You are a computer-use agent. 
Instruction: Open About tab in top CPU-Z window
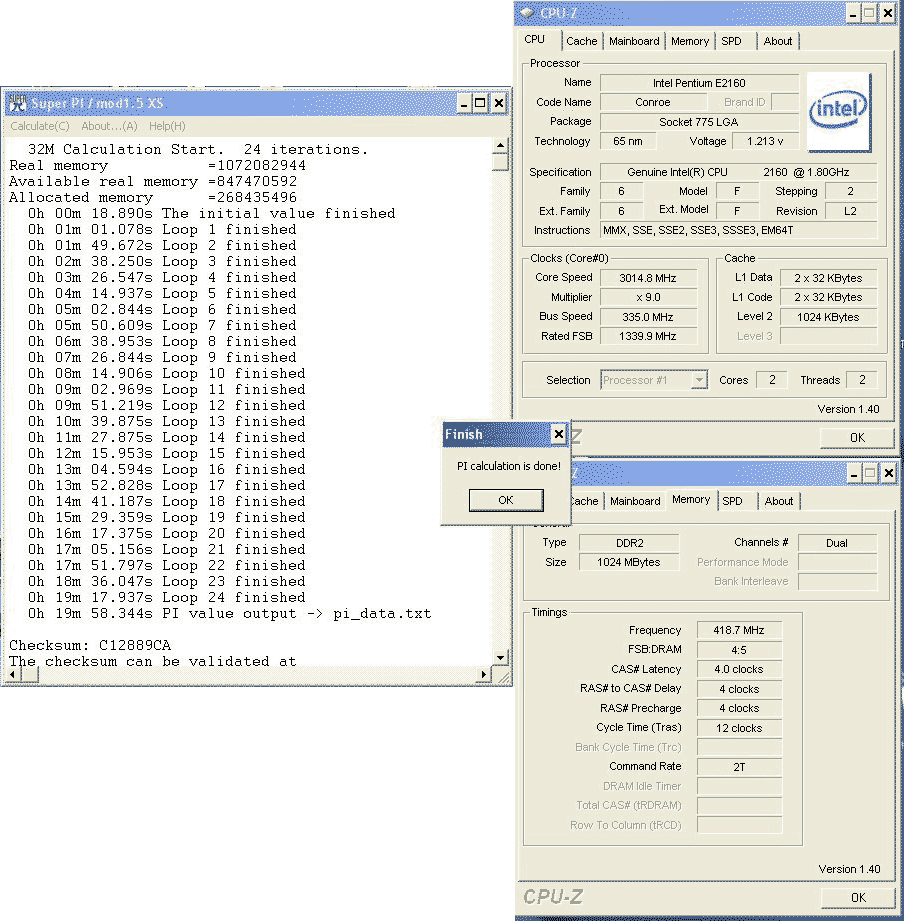tap(778, 41)
